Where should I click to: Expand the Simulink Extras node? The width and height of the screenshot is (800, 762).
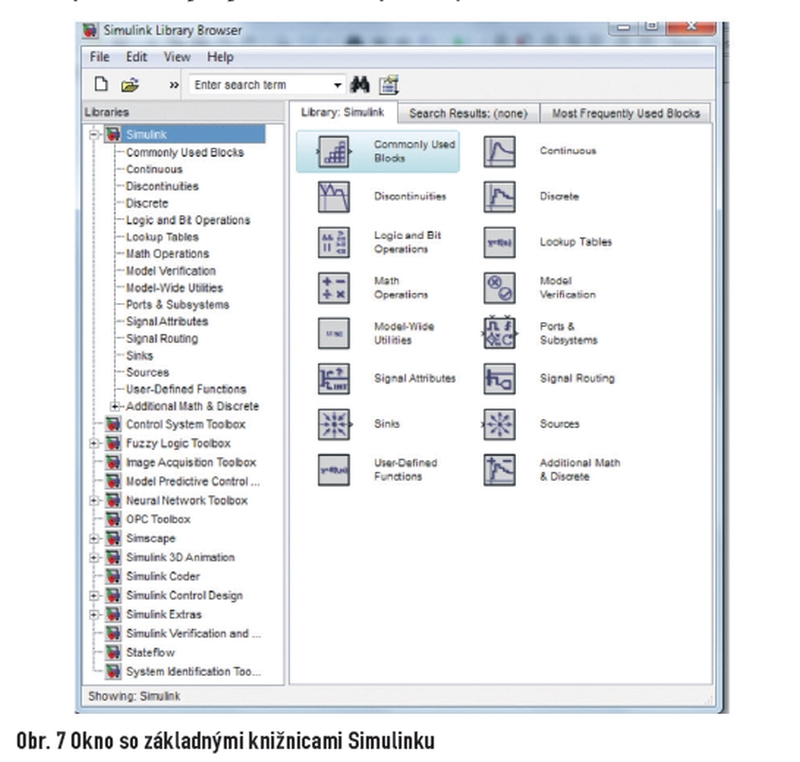pyautogui.click(x=94, y=614)
